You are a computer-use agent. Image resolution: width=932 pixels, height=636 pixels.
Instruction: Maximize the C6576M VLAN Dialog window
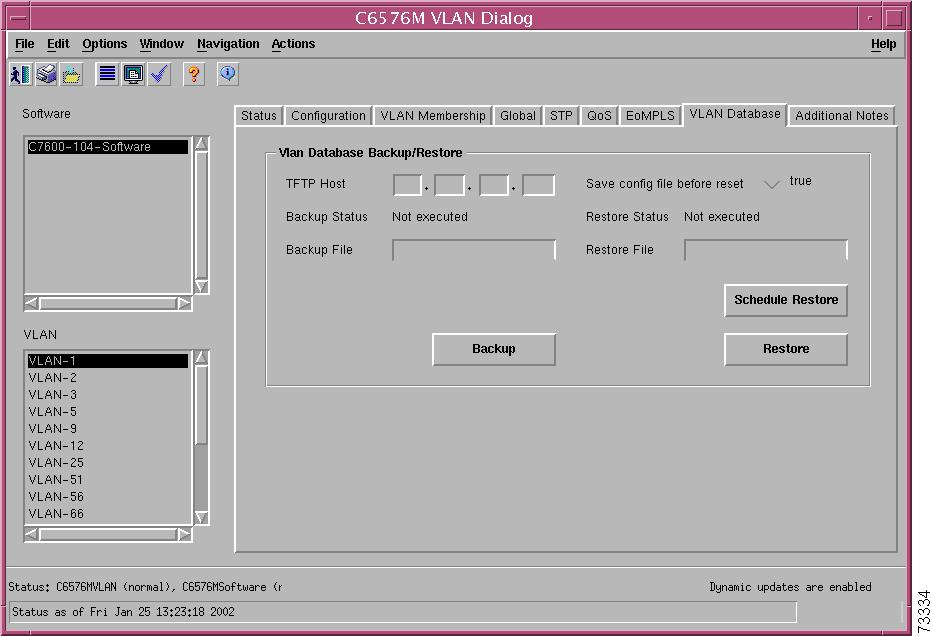click(894, 18)
